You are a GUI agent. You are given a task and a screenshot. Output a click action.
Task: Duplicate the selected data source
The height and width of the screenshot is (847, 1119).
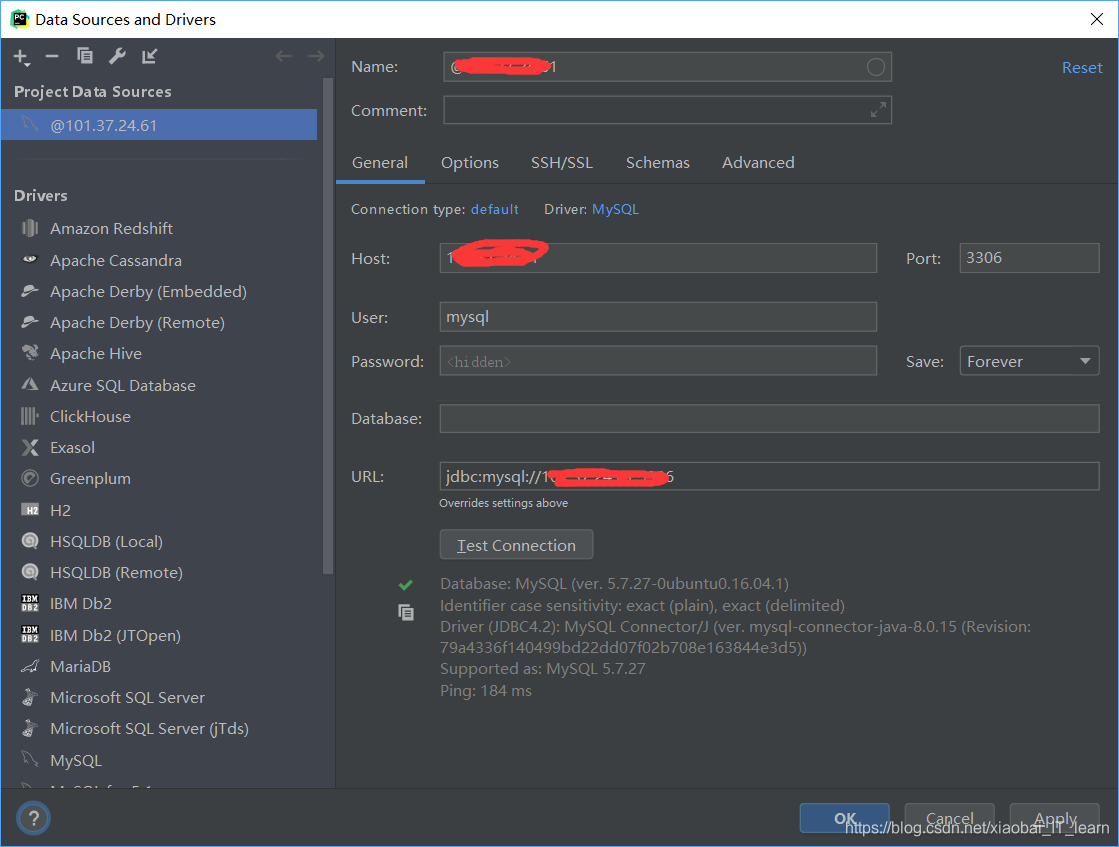(x=85, y=56)
